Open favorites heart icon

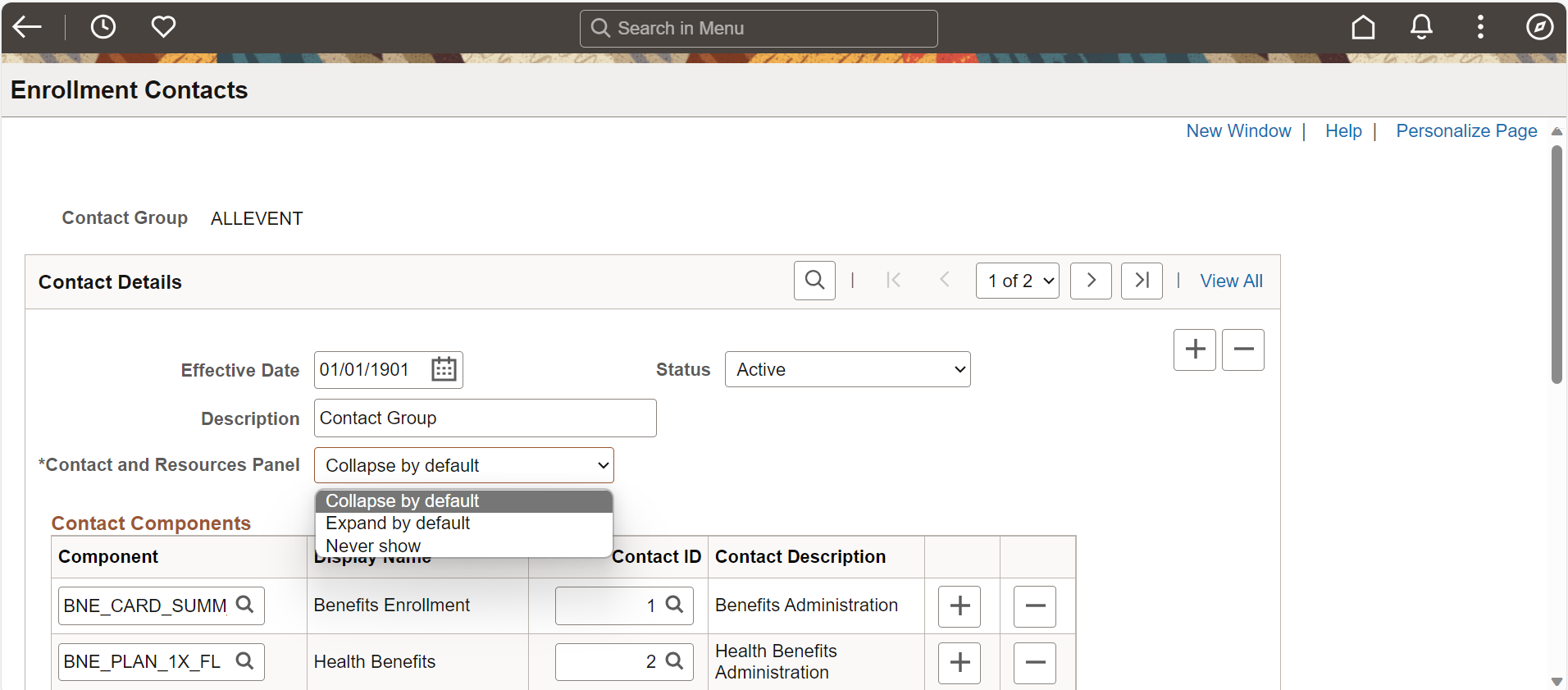(x=163, y=27)
